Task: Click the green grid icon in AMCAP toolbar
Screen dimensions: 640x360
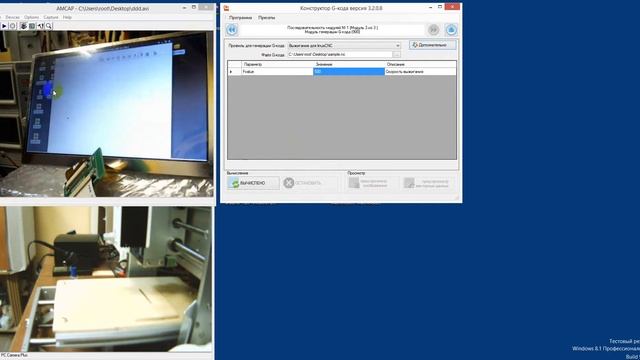Action: point(32,26)
